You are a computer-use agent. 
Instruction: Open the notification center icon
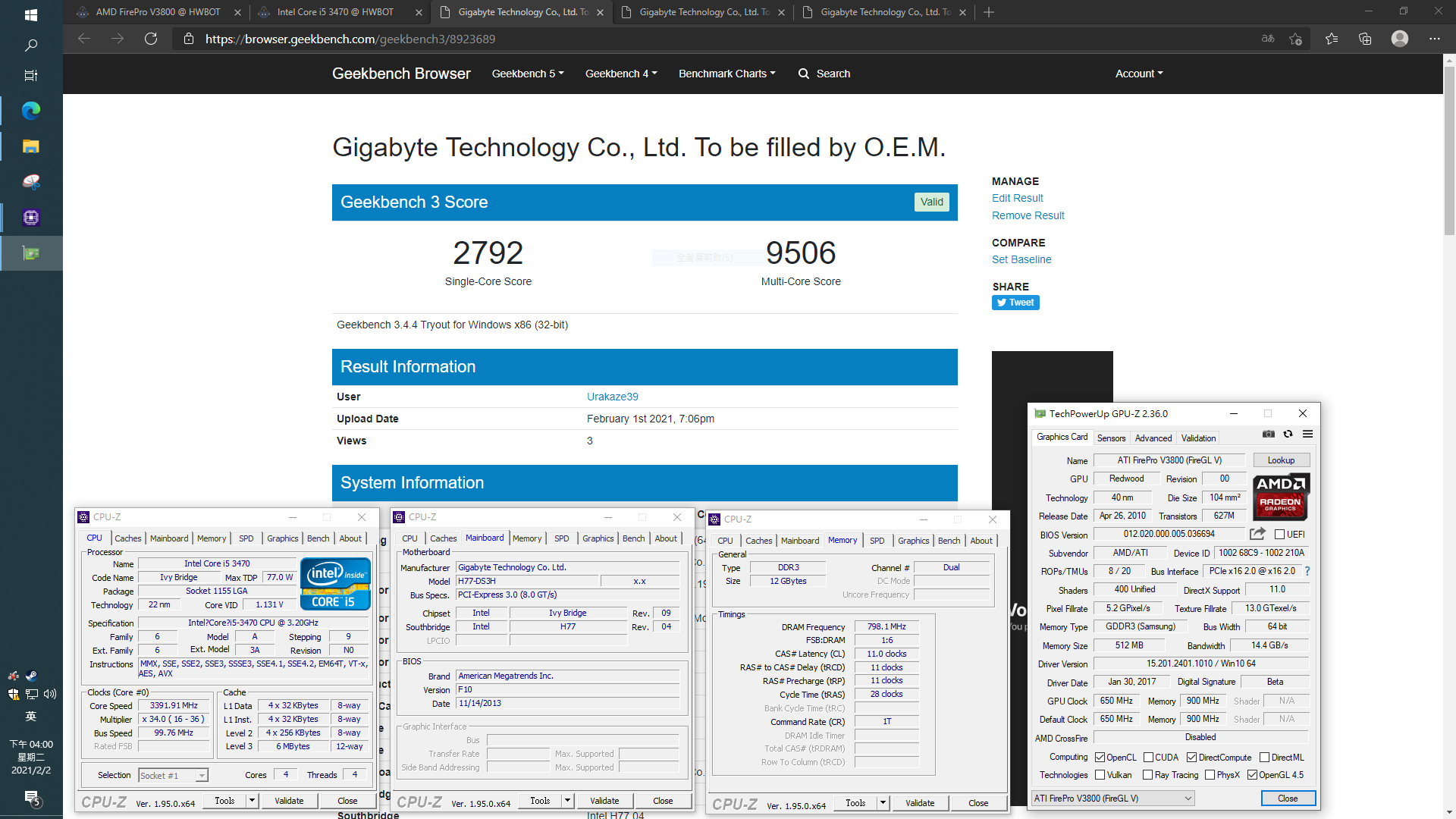(31, 798)
